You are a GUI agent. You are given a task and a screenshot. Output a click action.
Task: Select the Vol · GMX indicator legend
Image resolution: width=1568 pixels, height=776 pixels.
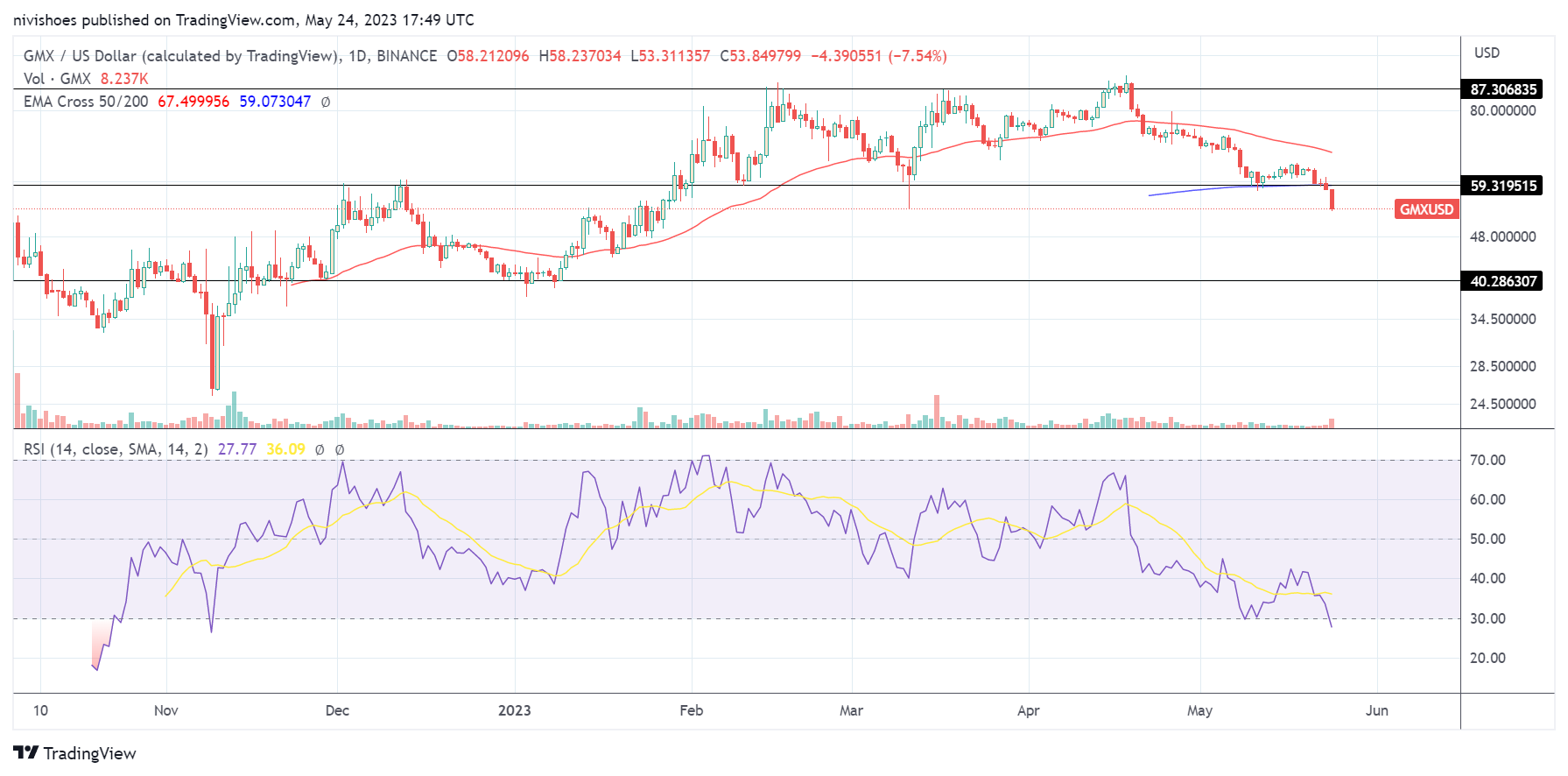[x=57, y=79]
